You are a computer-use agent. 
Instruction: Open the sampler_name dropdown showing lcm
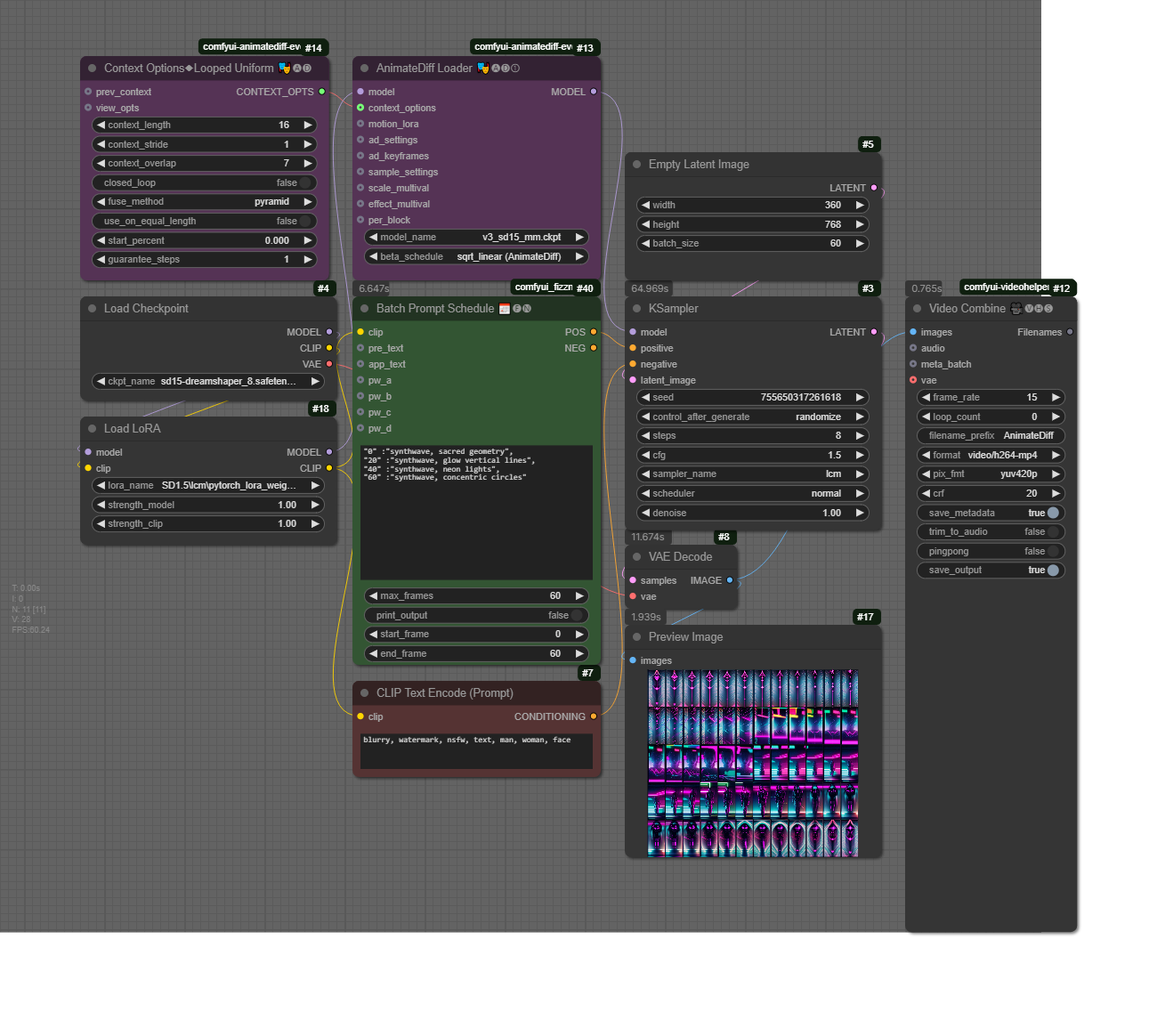[x=753, y=474]
